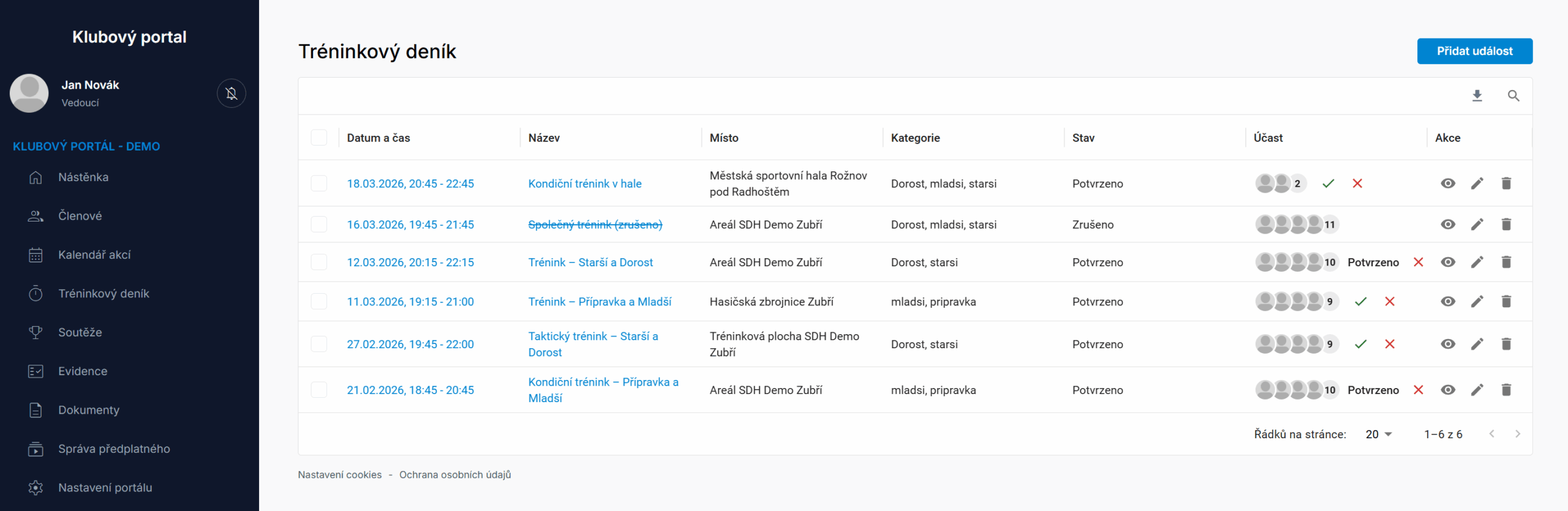
Task: Open Ochrana osobních údajů footer link
Action: click(455, 474)
